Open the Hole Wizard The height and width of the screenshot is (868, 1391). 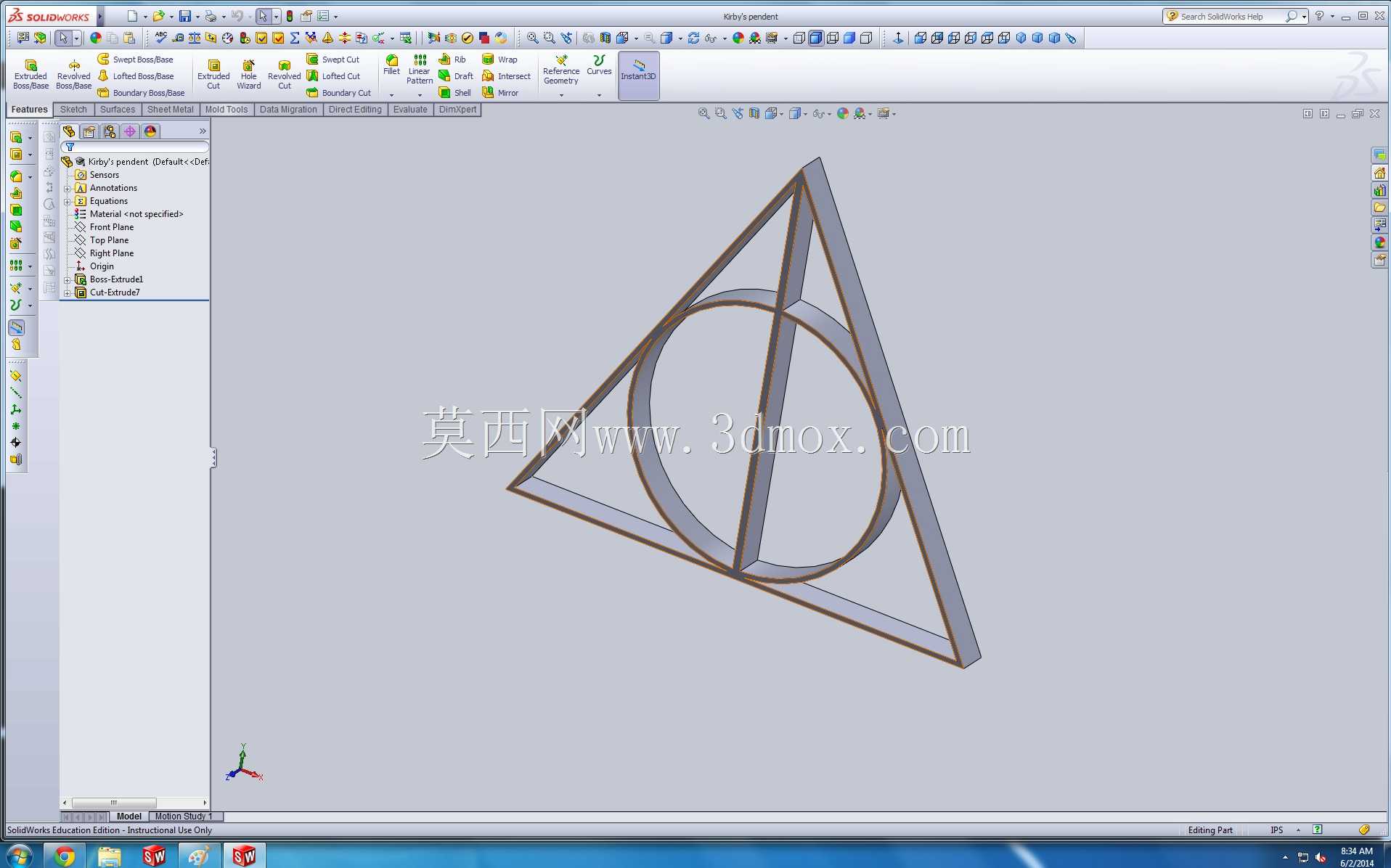[248, 75]
